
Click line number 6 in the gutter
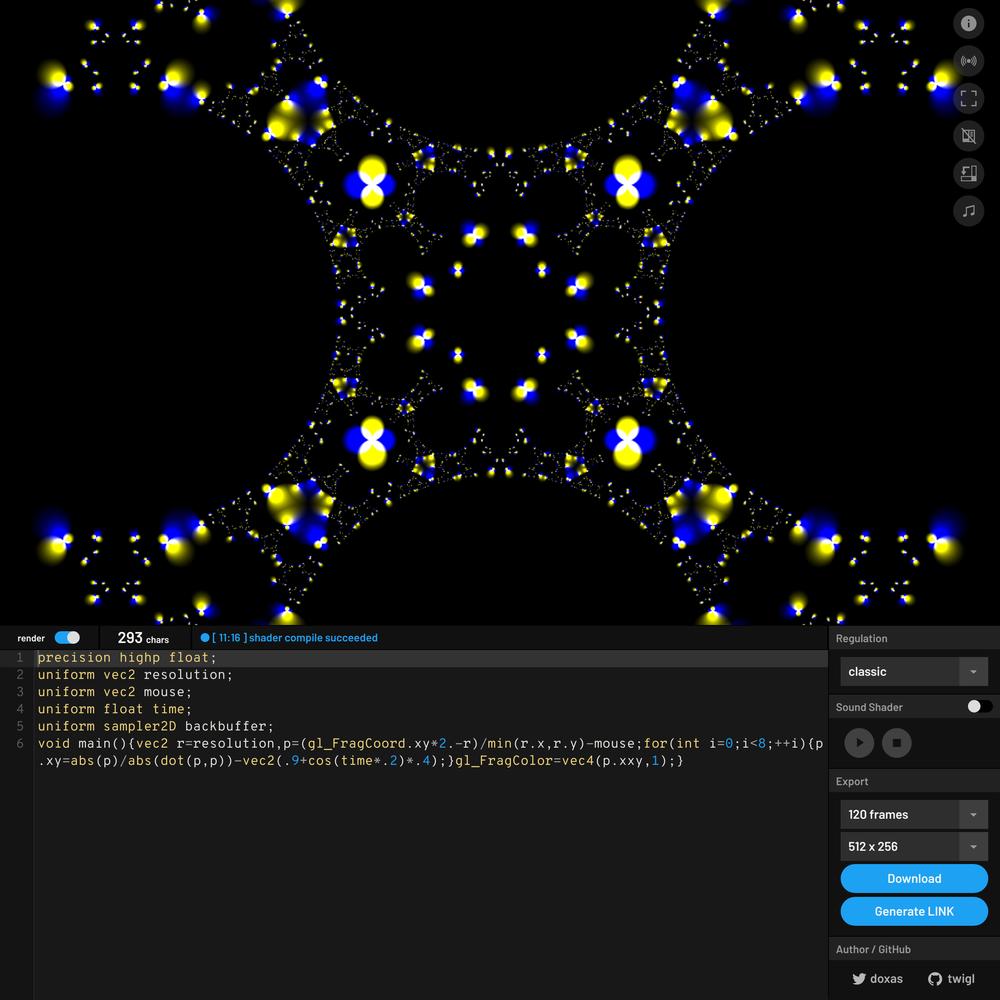pyautogui.click(x=20, y=744)
